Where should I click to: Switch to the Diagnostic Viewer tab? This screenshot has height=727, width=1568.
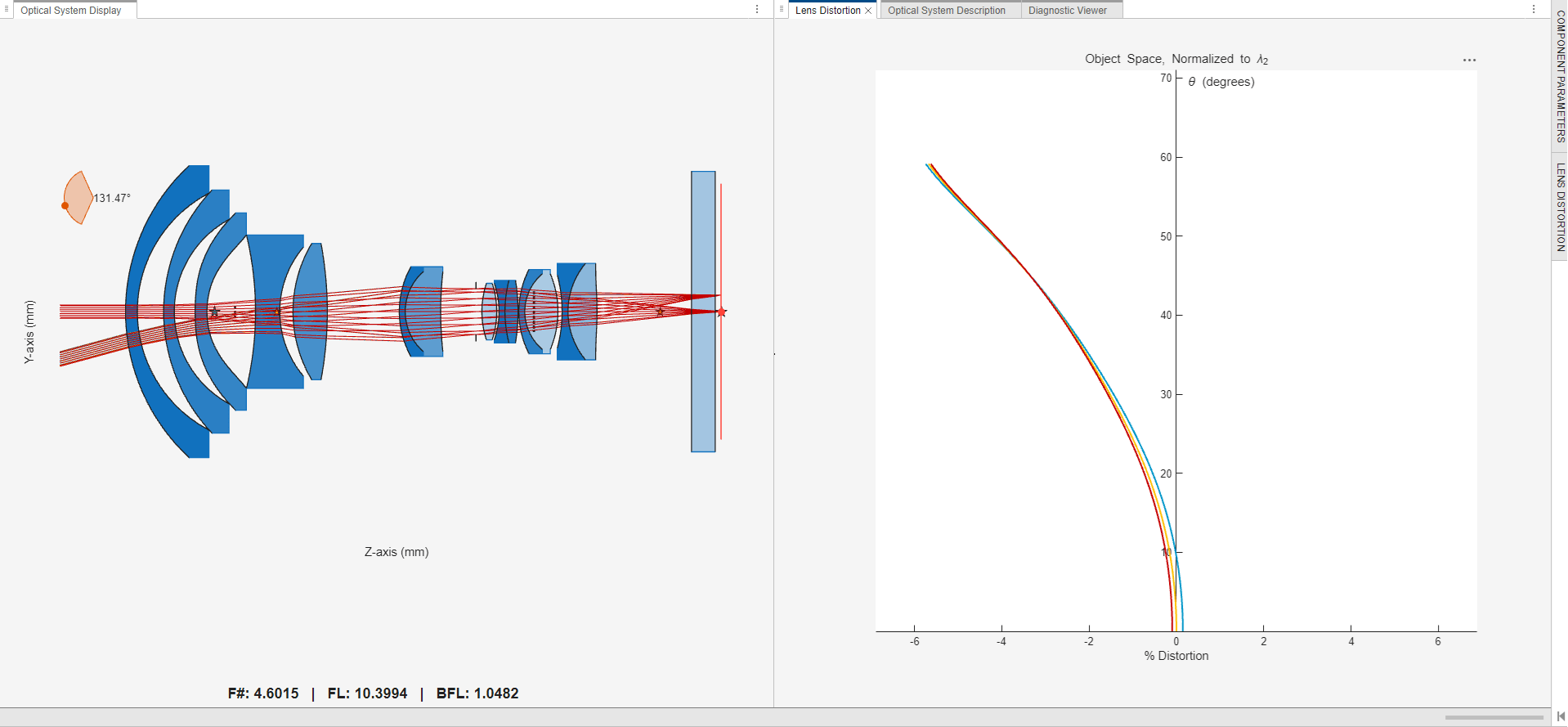pos(1068,11)
